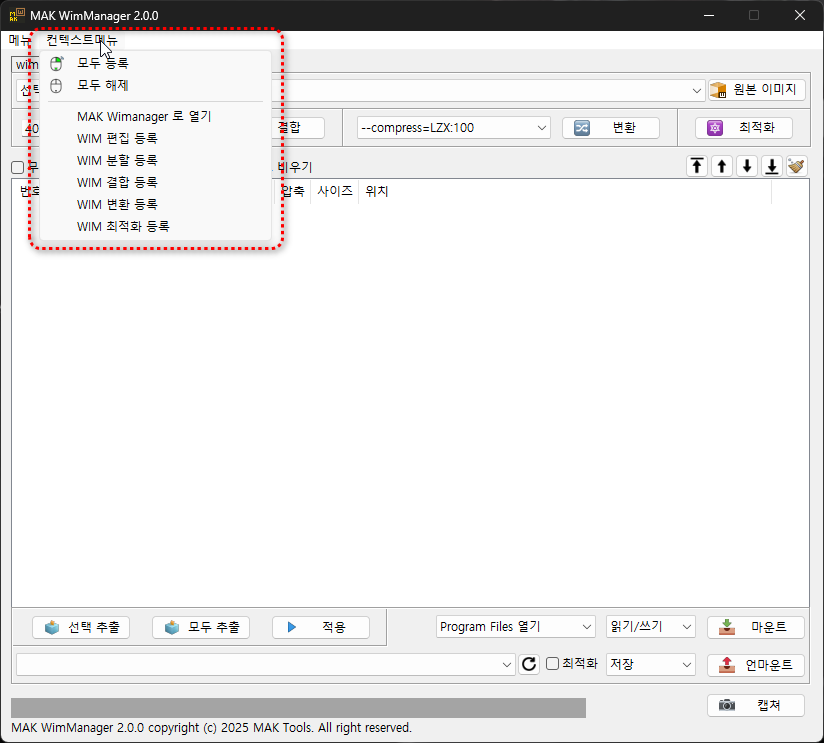Click the 마운트 button
Screen dimensions: 824x743
click(x=756, y=627)
